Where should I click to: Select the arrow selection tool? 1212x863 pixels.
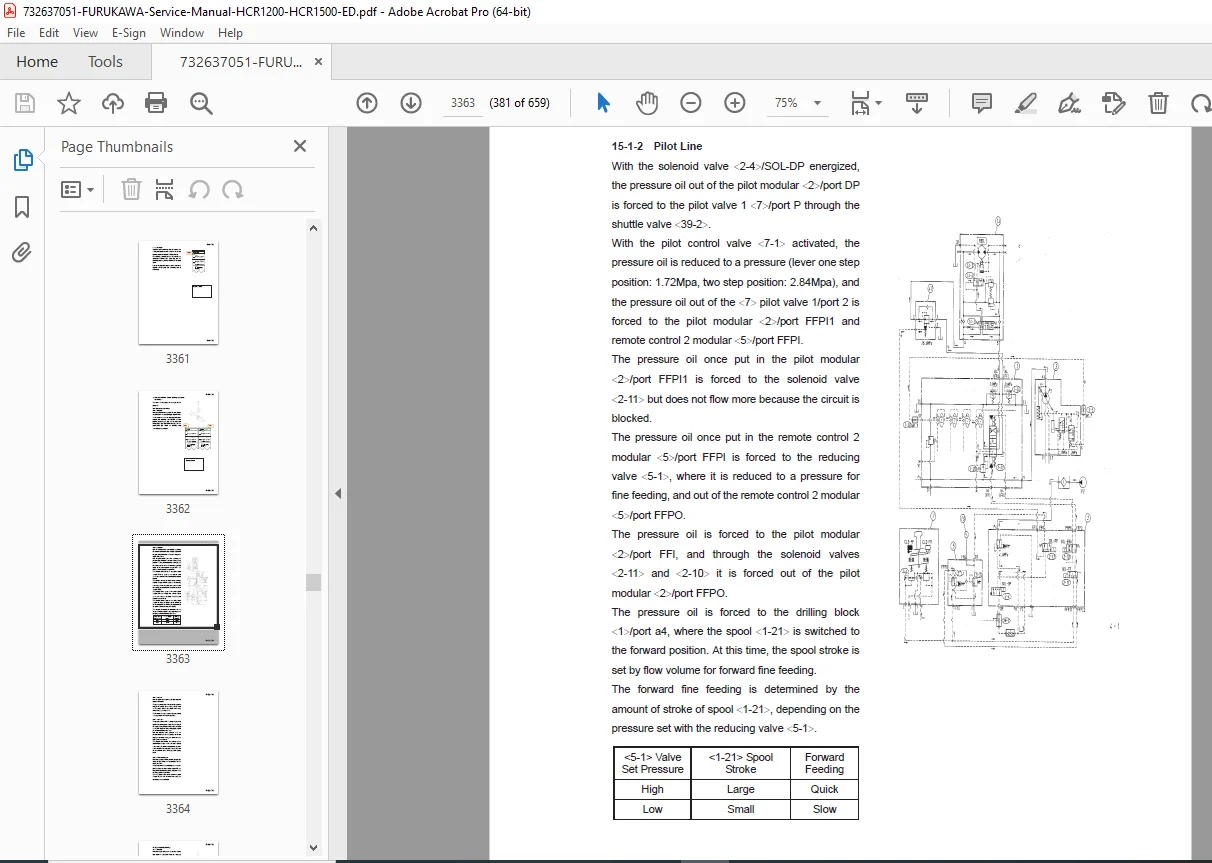click(603, 103)
